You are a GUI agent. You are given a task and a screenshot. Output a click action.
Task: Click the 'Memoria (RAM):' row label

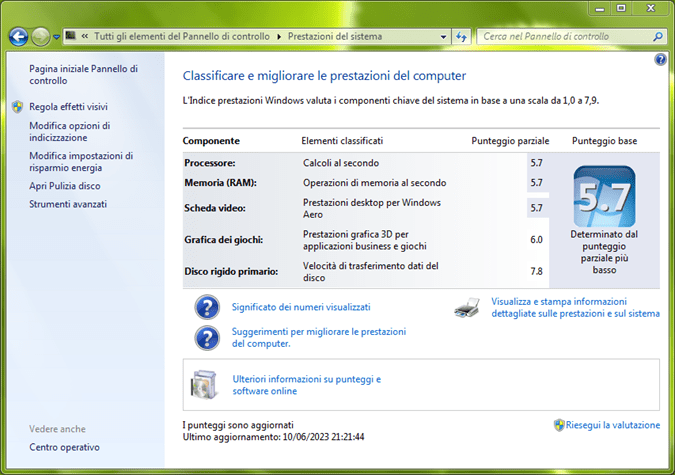220,183
